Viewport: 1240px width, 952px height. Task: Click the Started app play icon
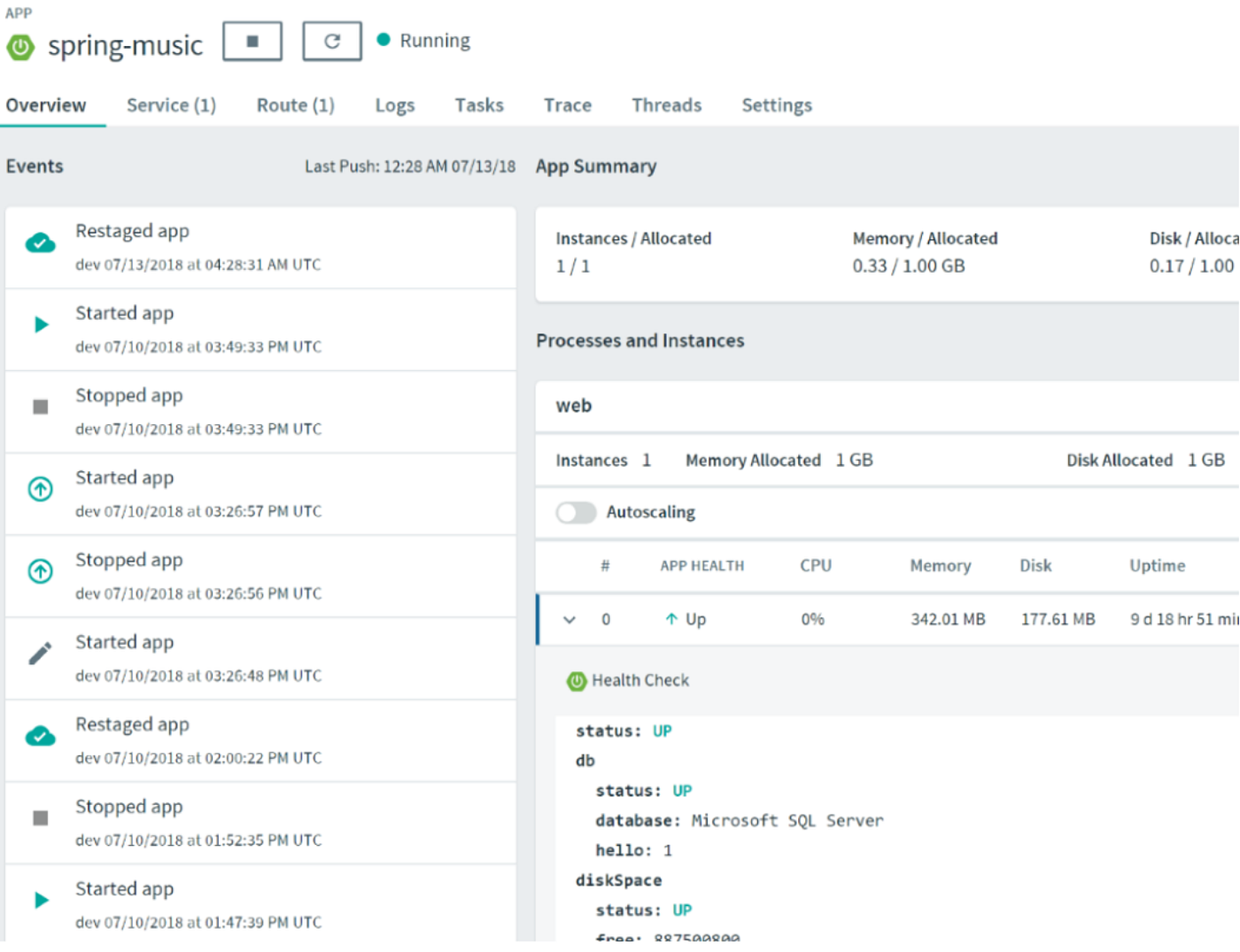coord(40,324)
